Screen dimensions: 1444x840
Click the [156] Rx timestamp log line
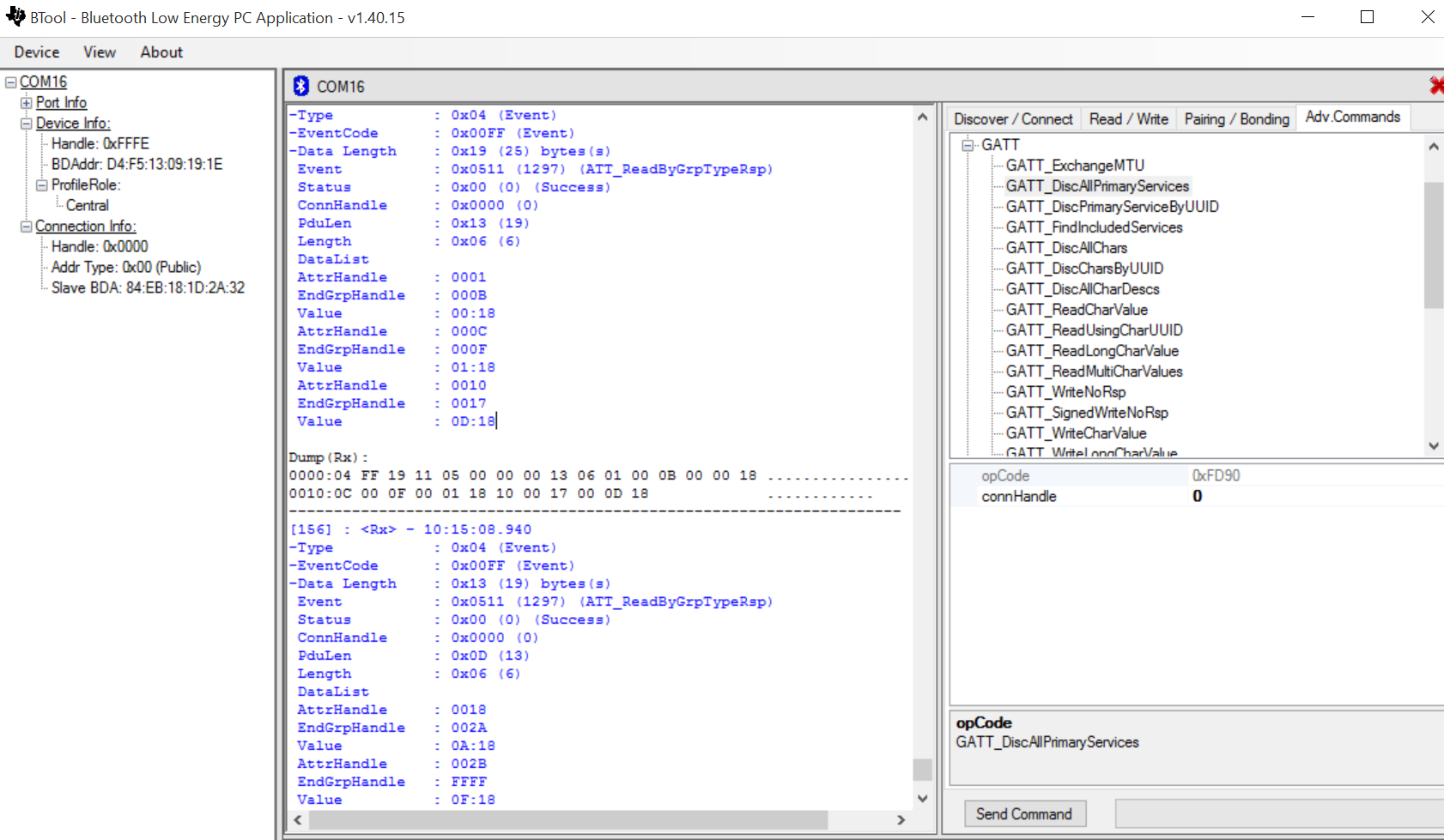pyautogui.click(x=410, y=529)
